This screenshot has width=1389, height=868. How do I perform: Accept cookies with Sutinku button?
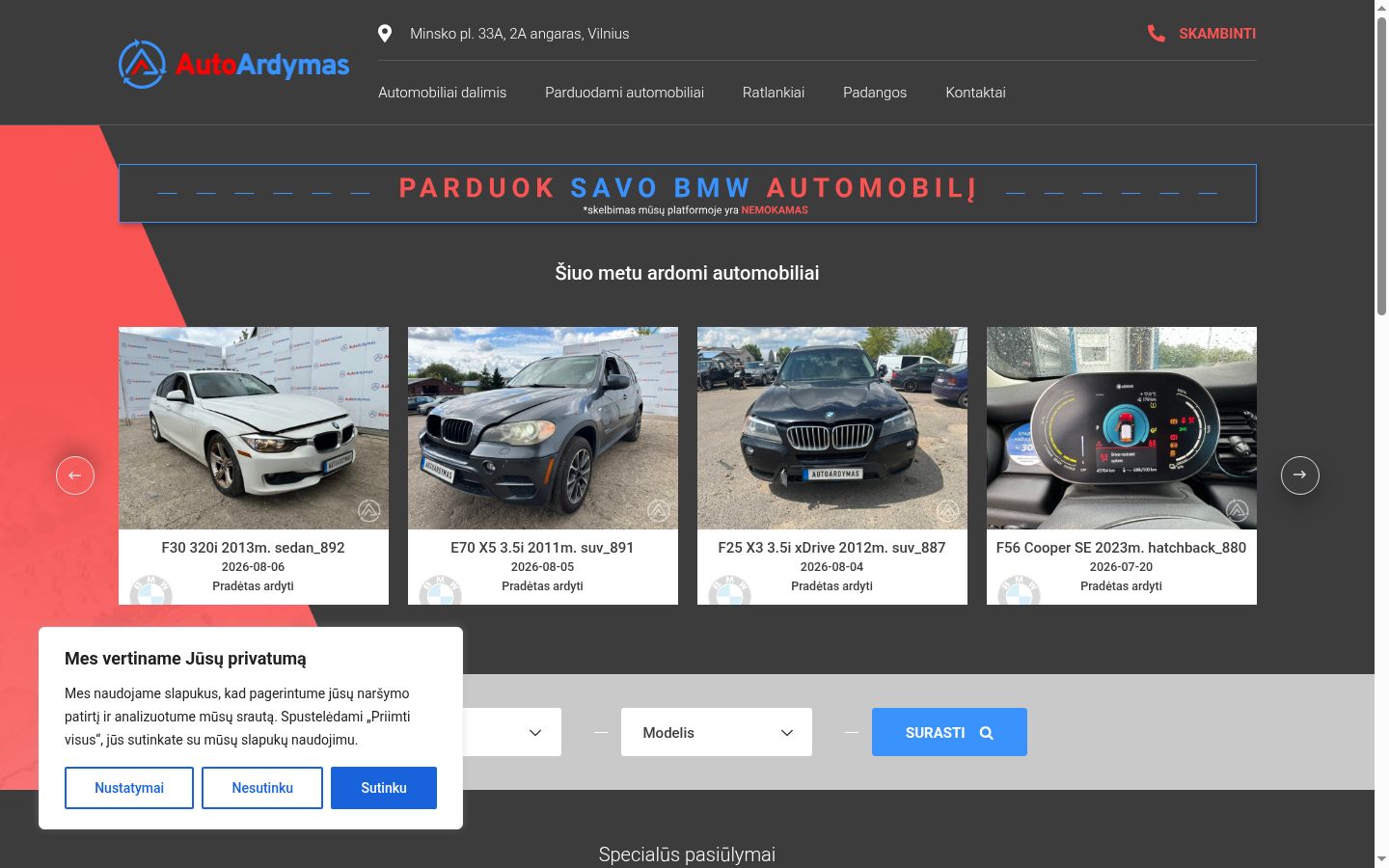(x=384, y=788)
